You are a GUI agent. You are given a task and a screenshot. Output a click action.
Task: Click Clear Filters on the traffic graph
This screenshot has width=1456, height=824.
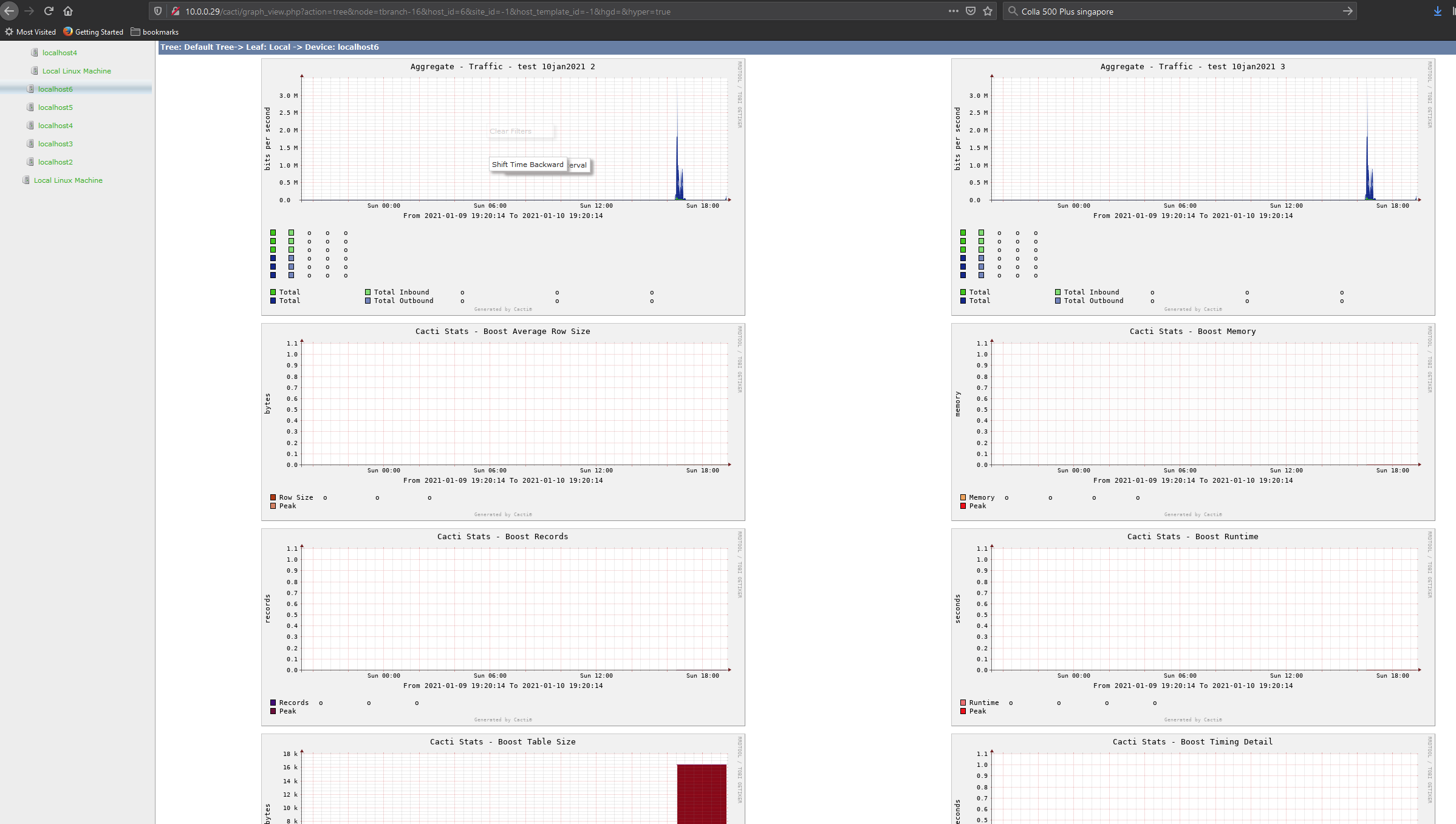click(510, 131)
